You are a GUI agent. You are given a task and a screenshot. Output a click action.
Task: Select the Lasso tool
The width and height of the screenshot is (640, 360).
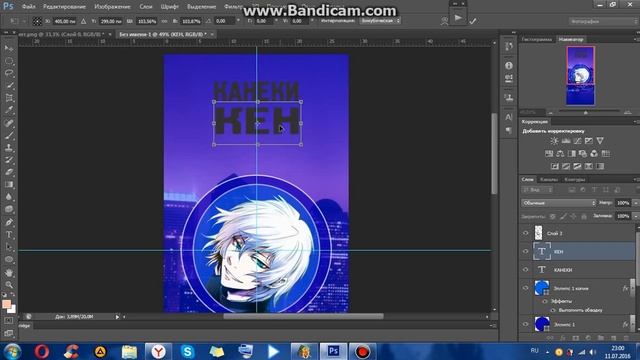pos(9,73)
